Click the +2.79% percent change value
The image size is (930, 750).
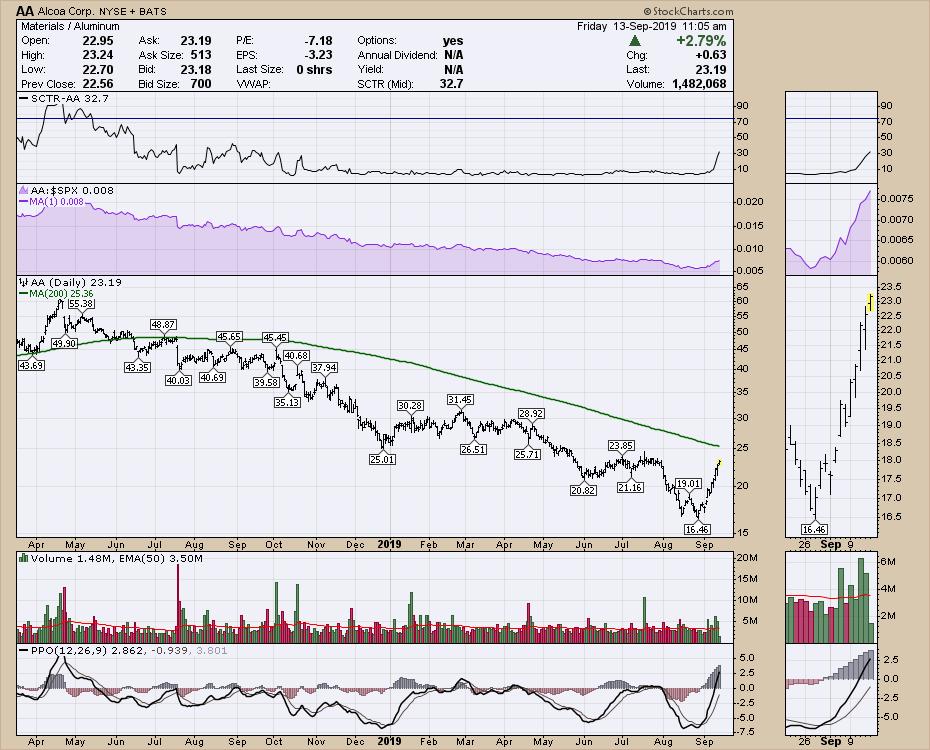click(701, 40)
